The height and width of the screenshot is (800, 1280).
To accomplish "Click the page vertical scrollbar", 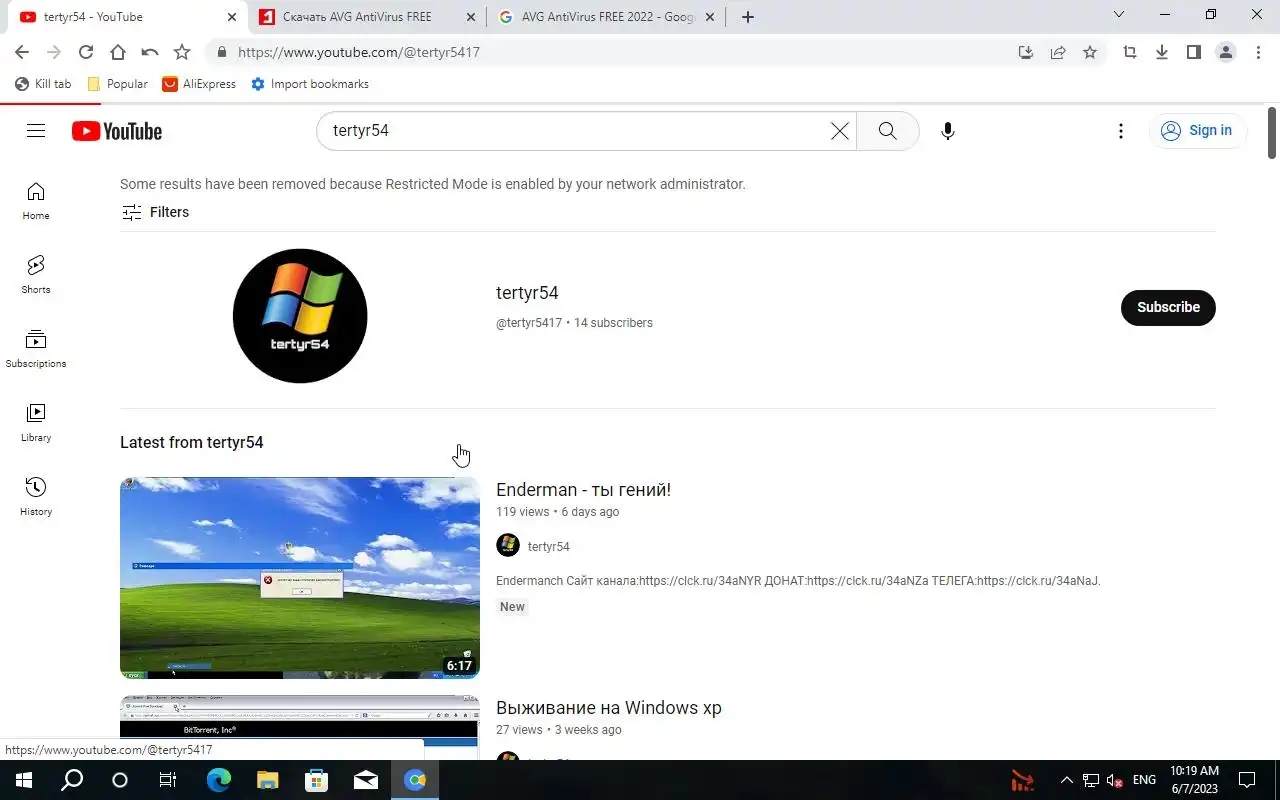I will pos(1272,132).
